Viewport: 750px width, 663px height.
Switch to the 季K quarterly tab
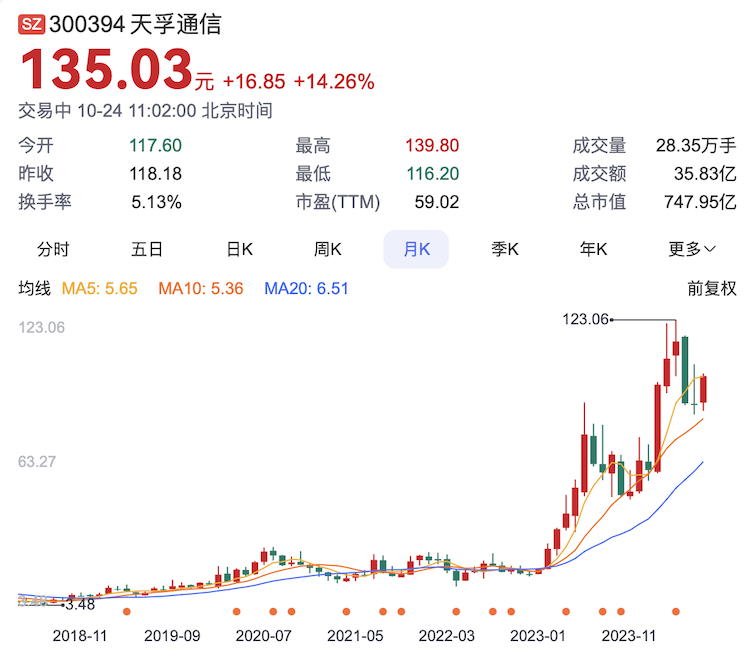point(505,249)
